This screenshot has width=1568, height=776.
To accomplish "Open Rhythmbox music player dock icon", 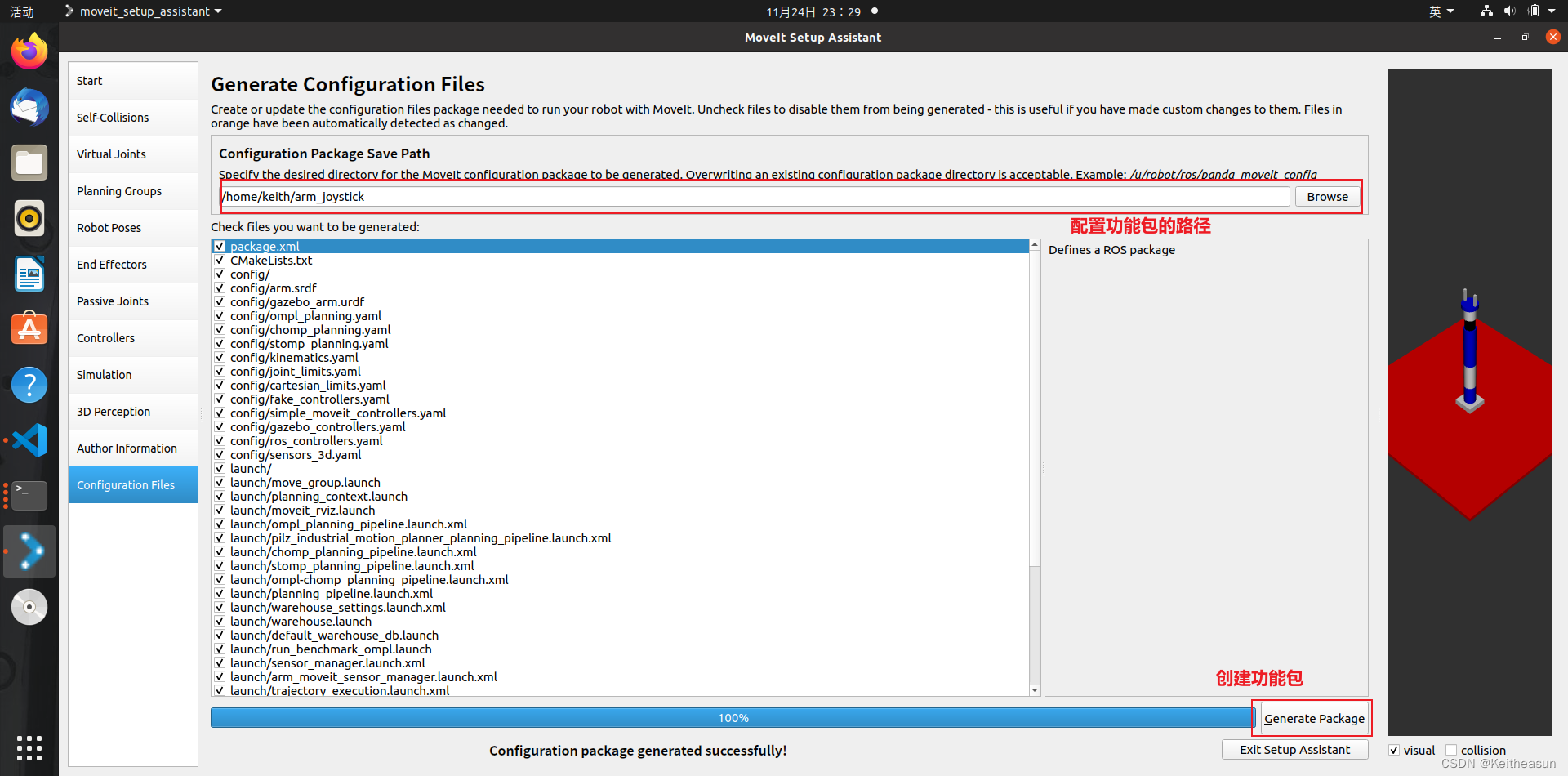I will [x=29, y=218].
